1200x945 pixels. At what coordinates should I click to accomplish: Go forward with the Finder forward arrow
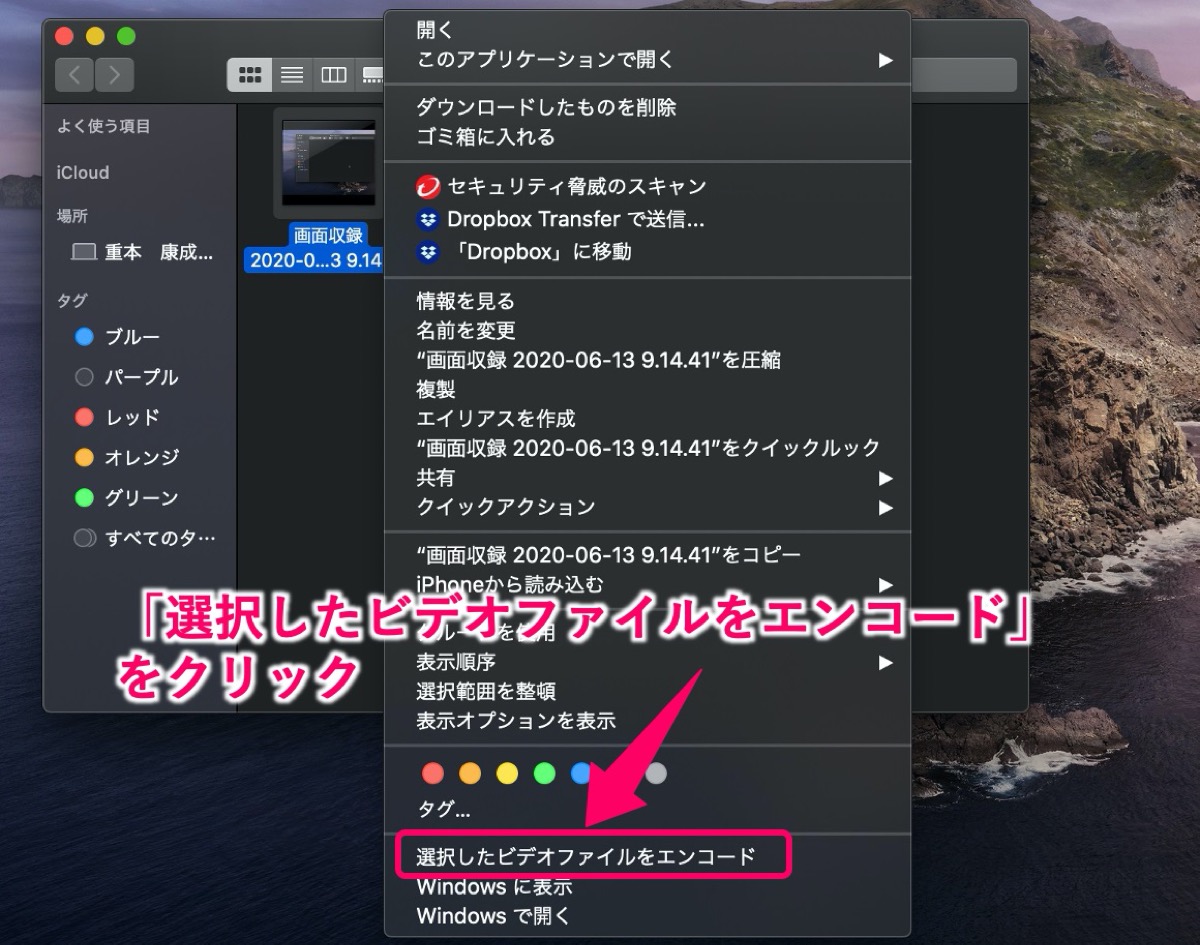(x=114, y=75)
